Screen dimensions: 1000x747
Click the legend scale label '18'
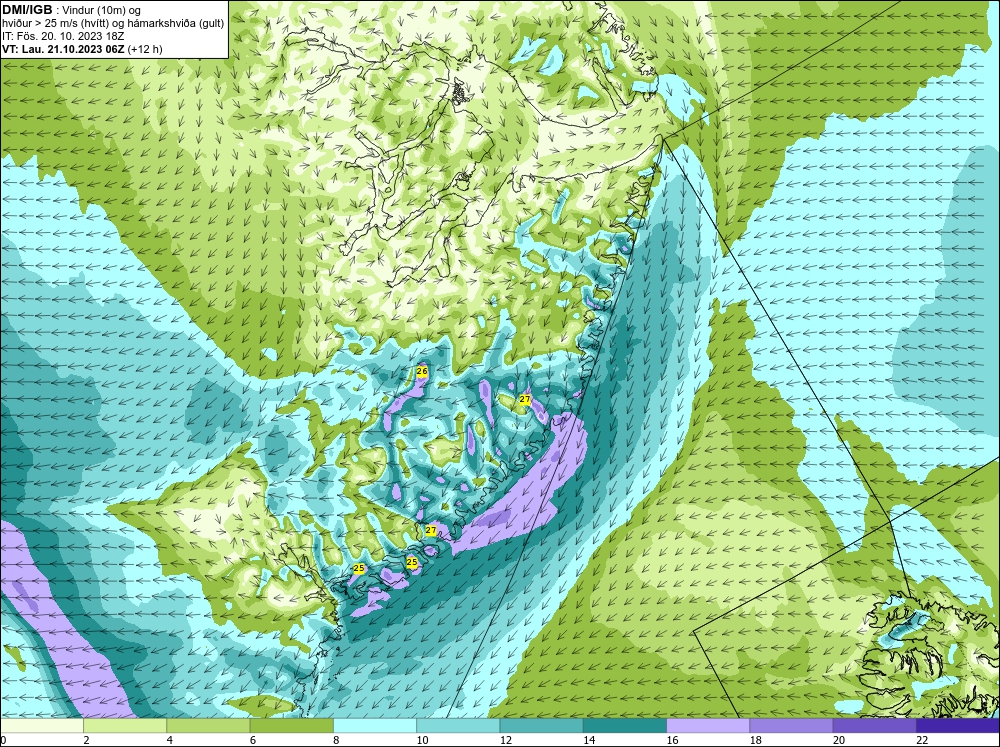tap(755, 740)
